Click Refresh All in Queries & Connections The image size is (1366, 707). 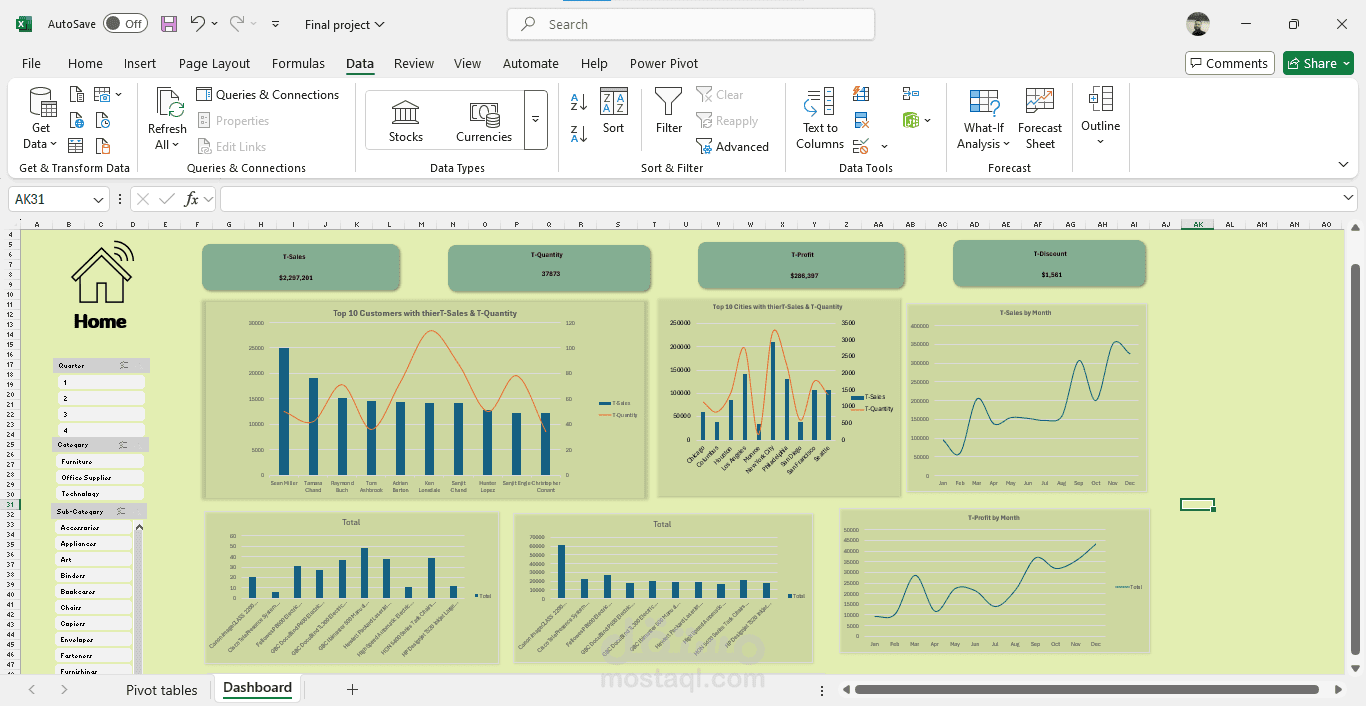pos(166,118)
